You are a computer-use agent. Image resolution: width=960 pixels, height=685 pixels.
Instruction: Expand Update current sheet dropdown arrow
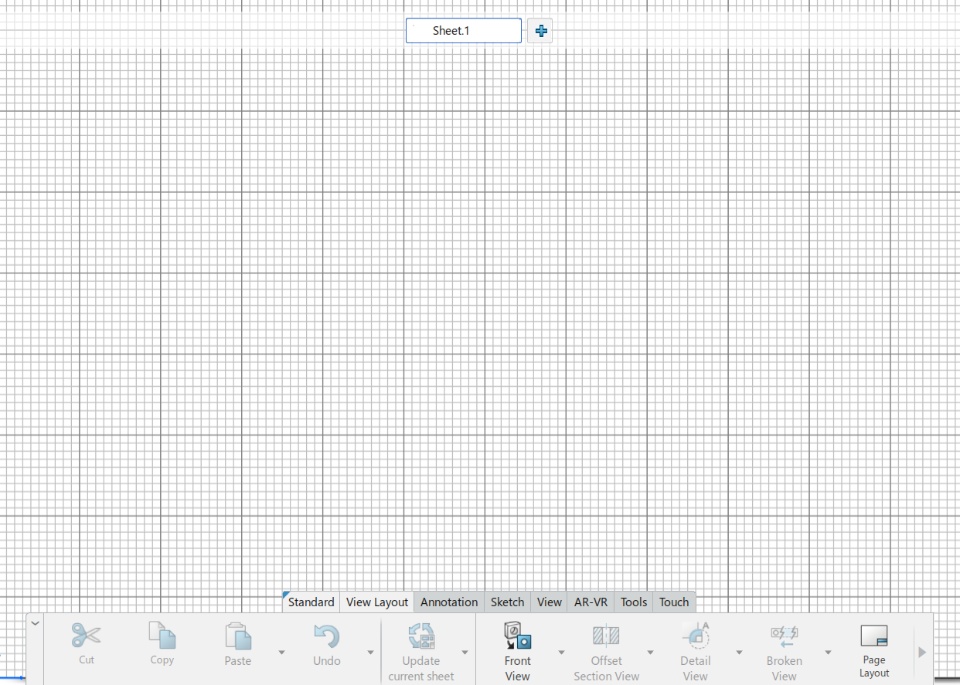[465, 653]
